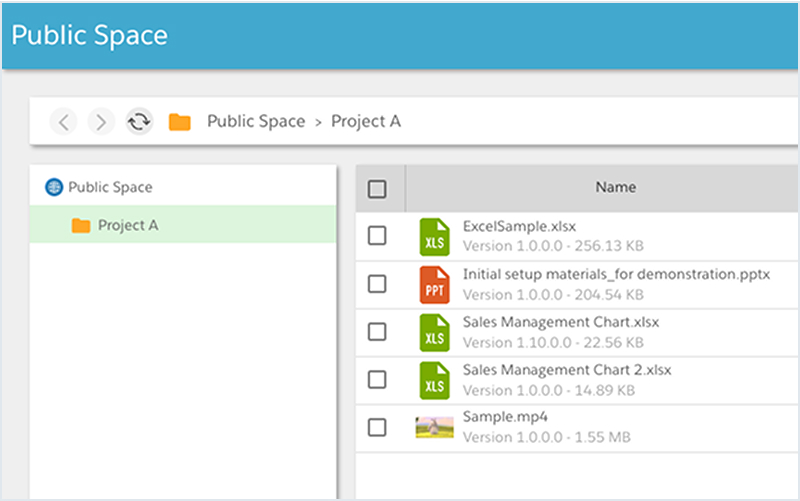This screenshot has height=501, width=800.
Task: Select the Sample.mp4 row checkbox
Action: pyautogui.click(x=377, y=428)
